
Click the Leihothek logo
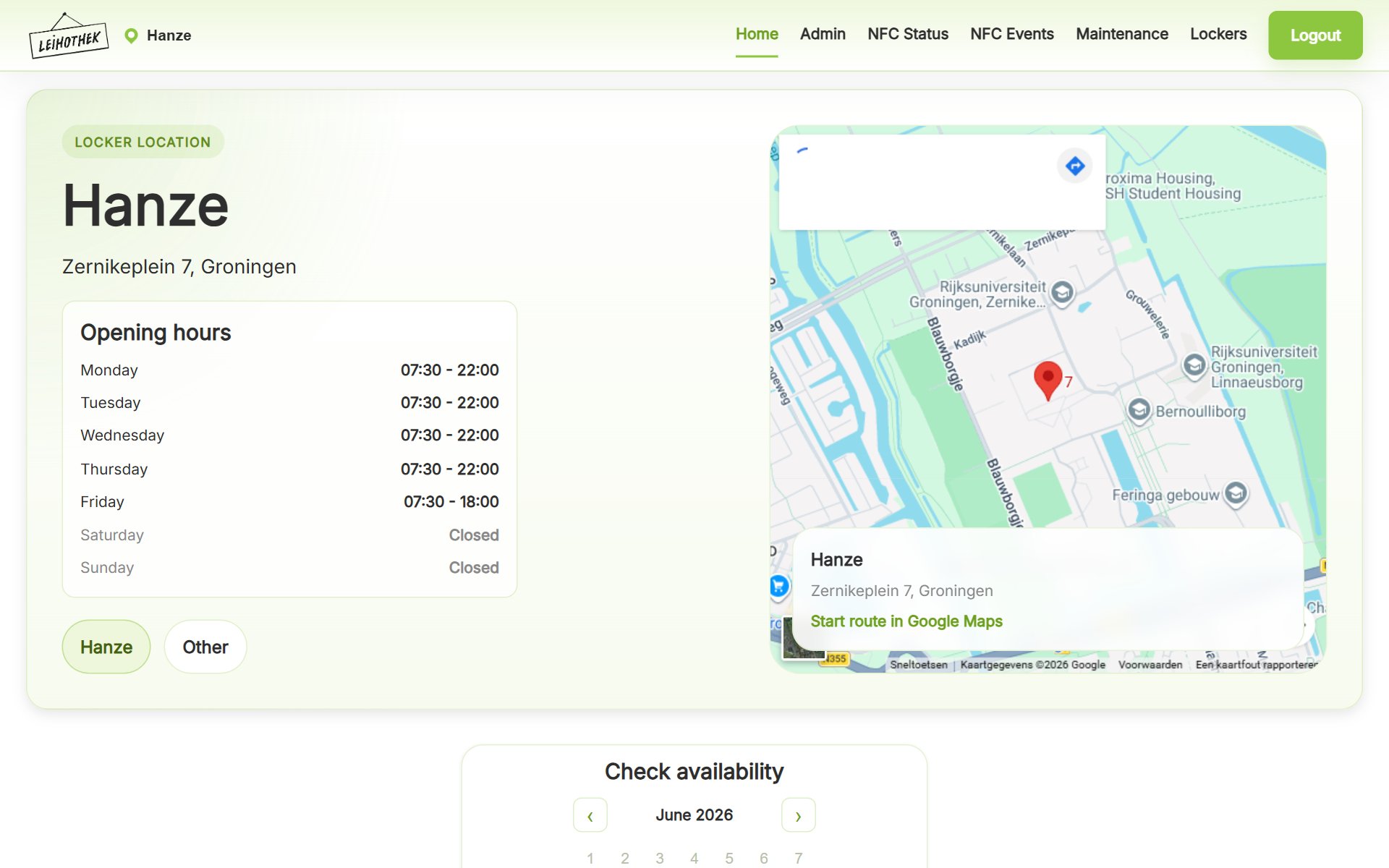click(69, 35)
